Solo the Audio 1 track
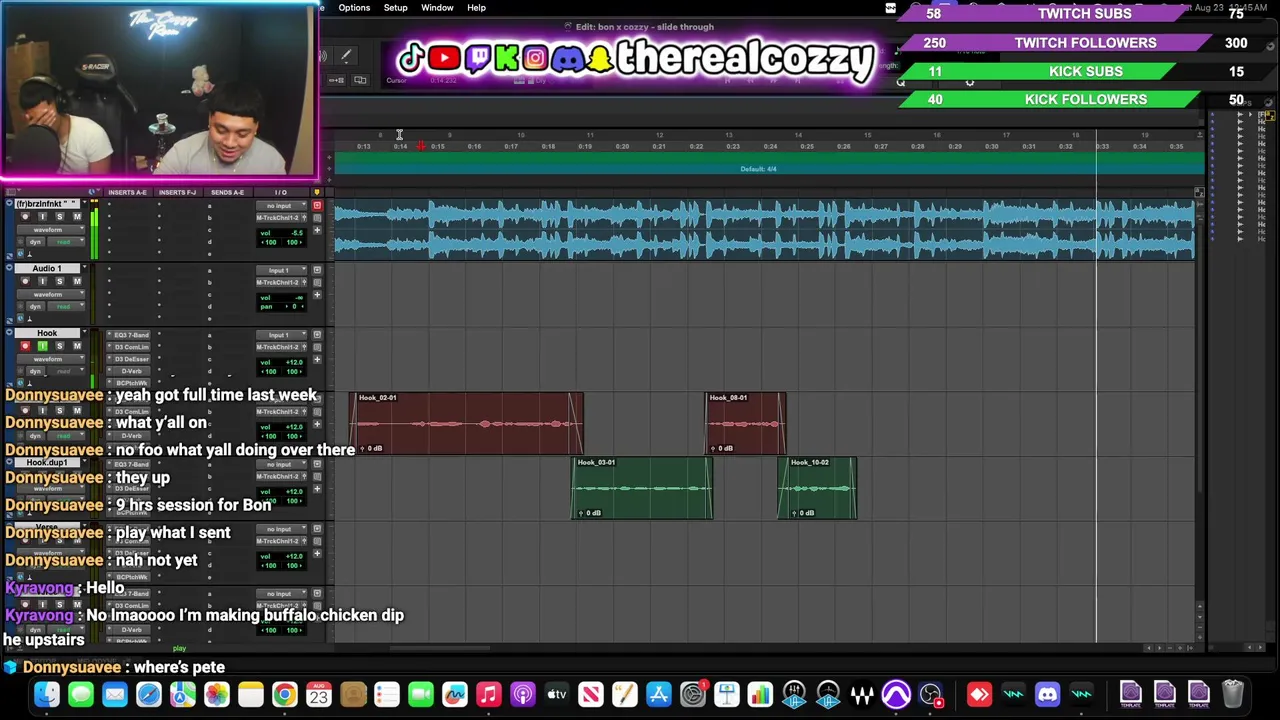The width and height of the screenshot is (1280, 720). (x=60, y=281)
